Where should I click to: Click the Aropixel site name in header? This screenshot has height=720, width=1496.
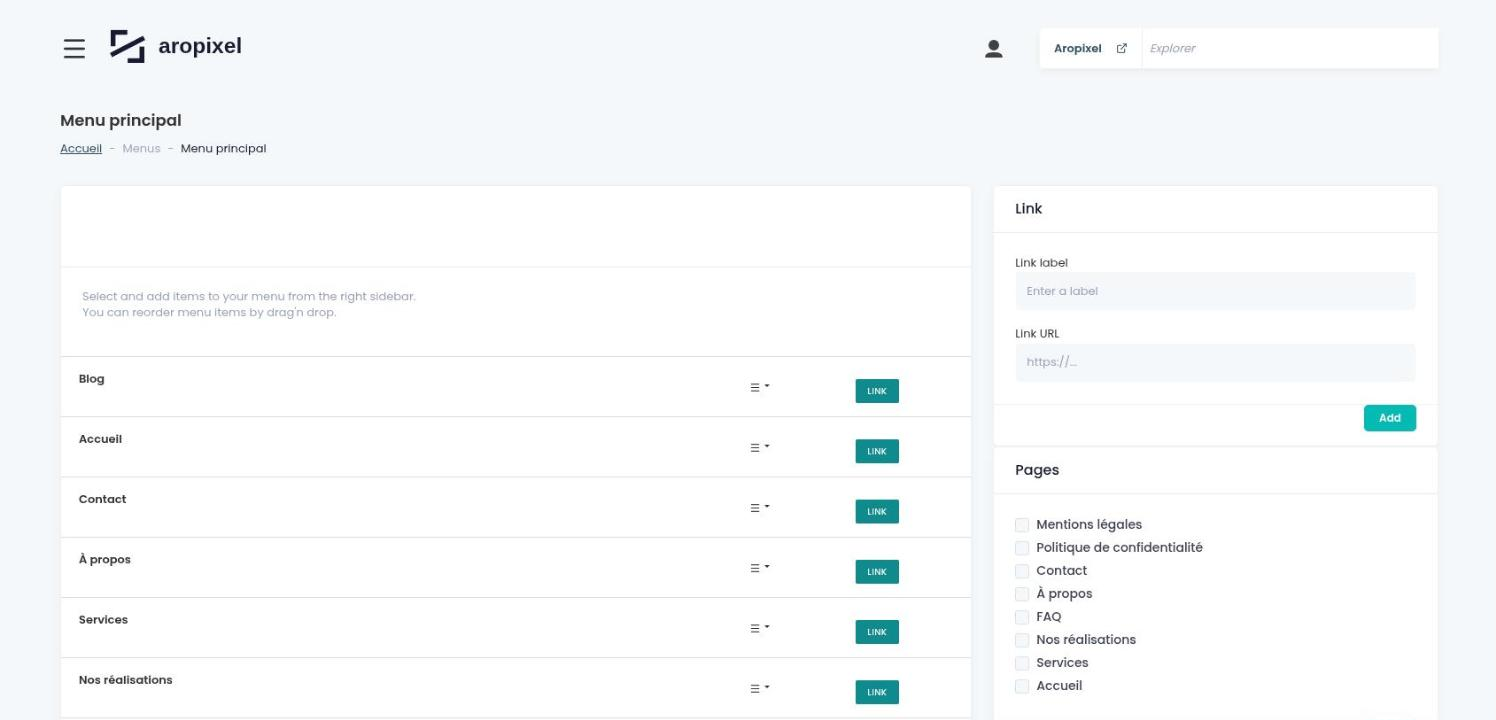(x=1077, y=48)
